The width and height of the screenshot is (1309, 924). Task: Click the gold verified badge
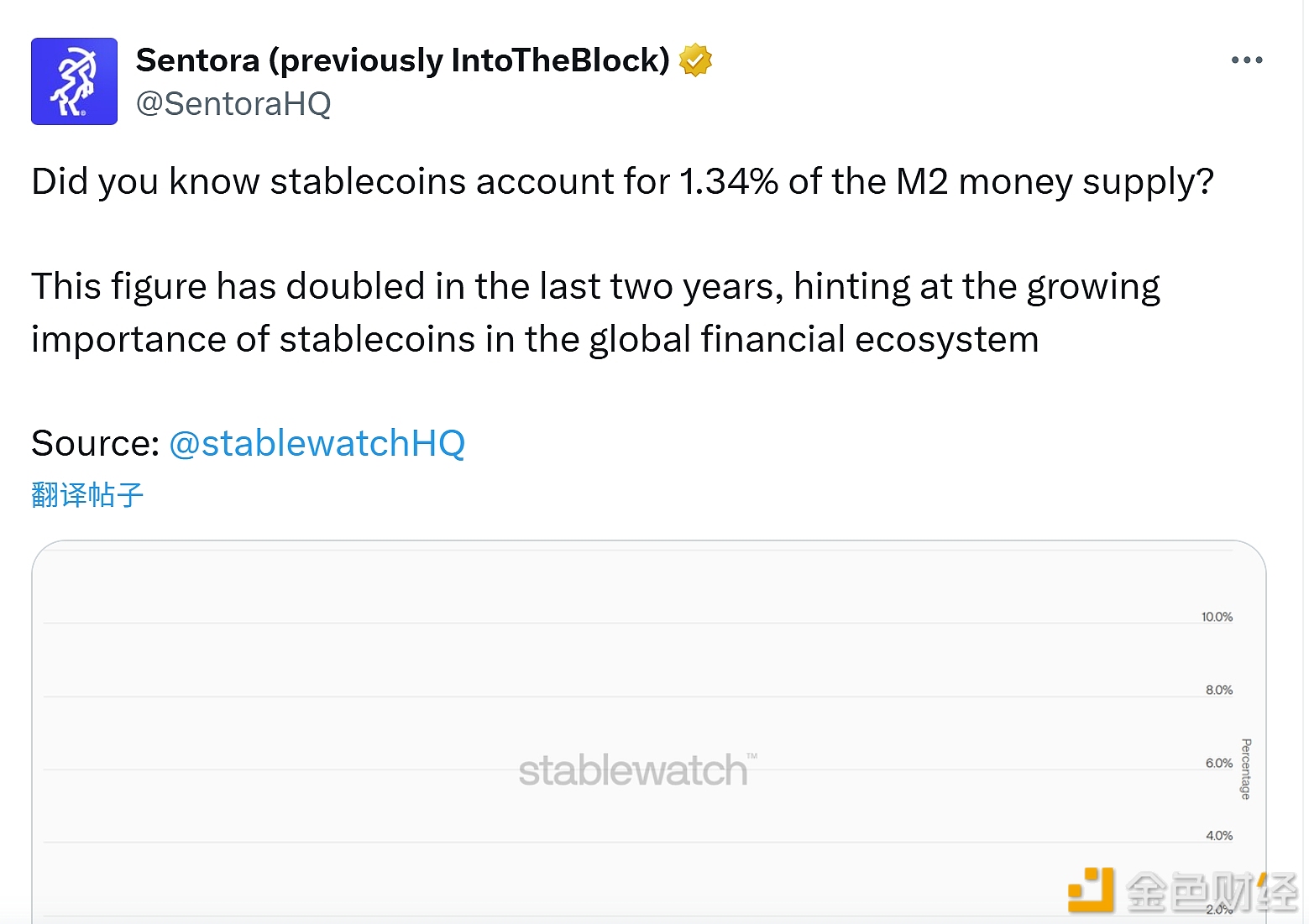coord(695,60)
